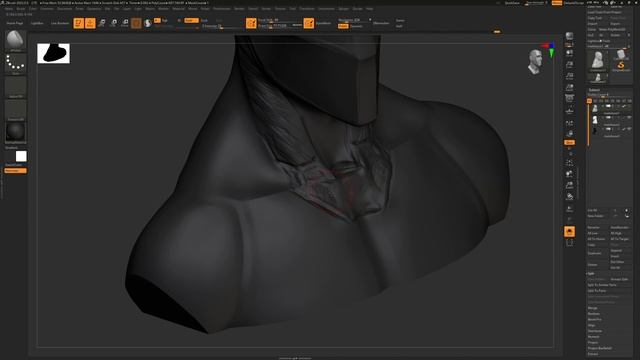The image size is (640, 360).
Task: Click the white main color swatch
Action: coord(21,156)
